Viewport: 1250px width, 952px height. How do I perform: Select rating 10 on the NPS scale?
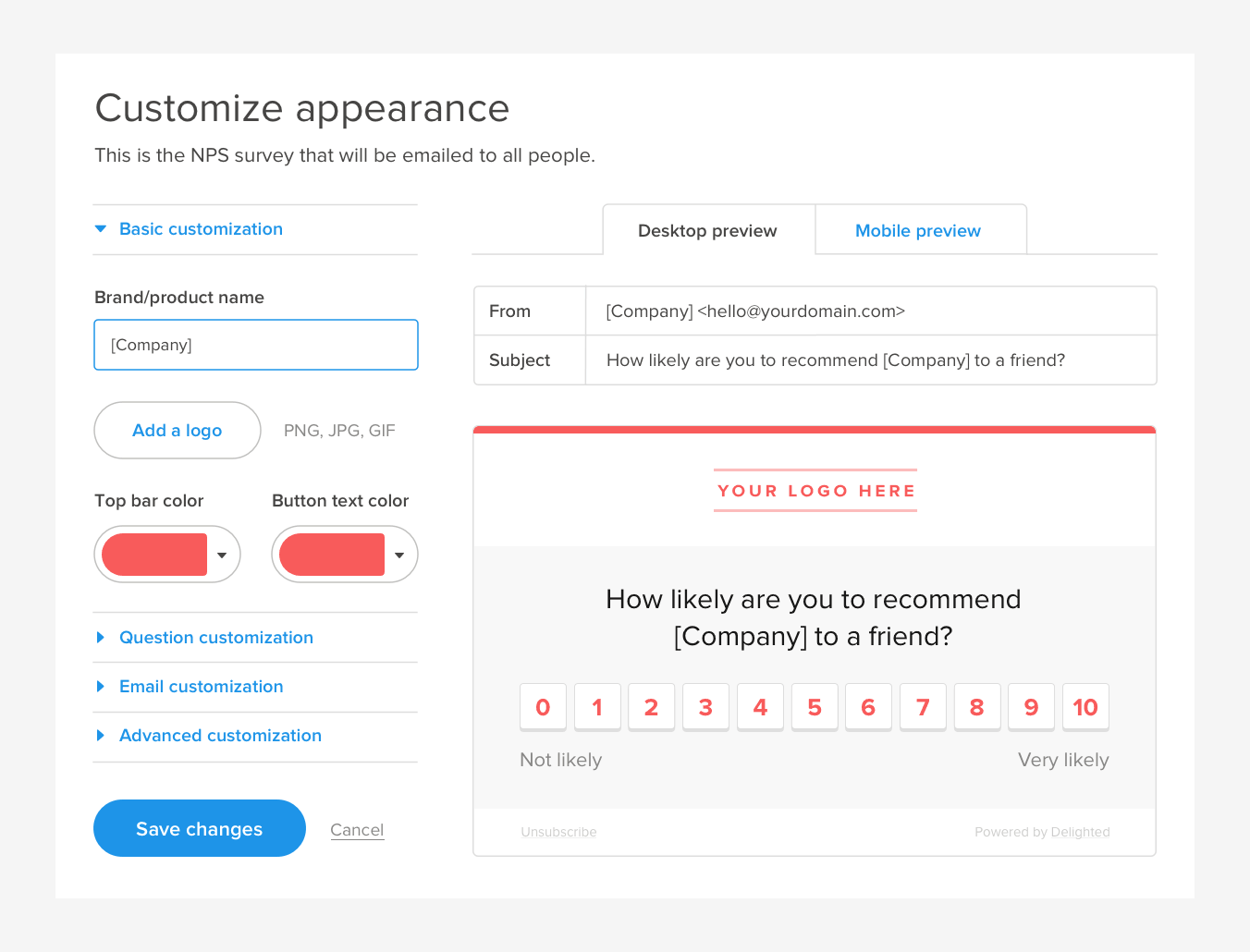(1085, 706)
